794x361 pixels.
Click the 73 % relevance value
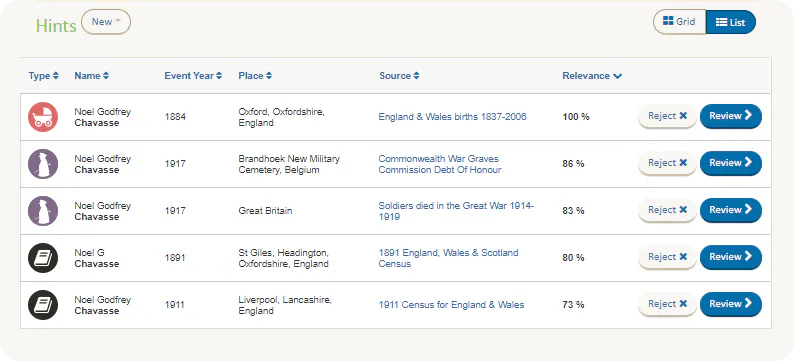coord(573,305)
